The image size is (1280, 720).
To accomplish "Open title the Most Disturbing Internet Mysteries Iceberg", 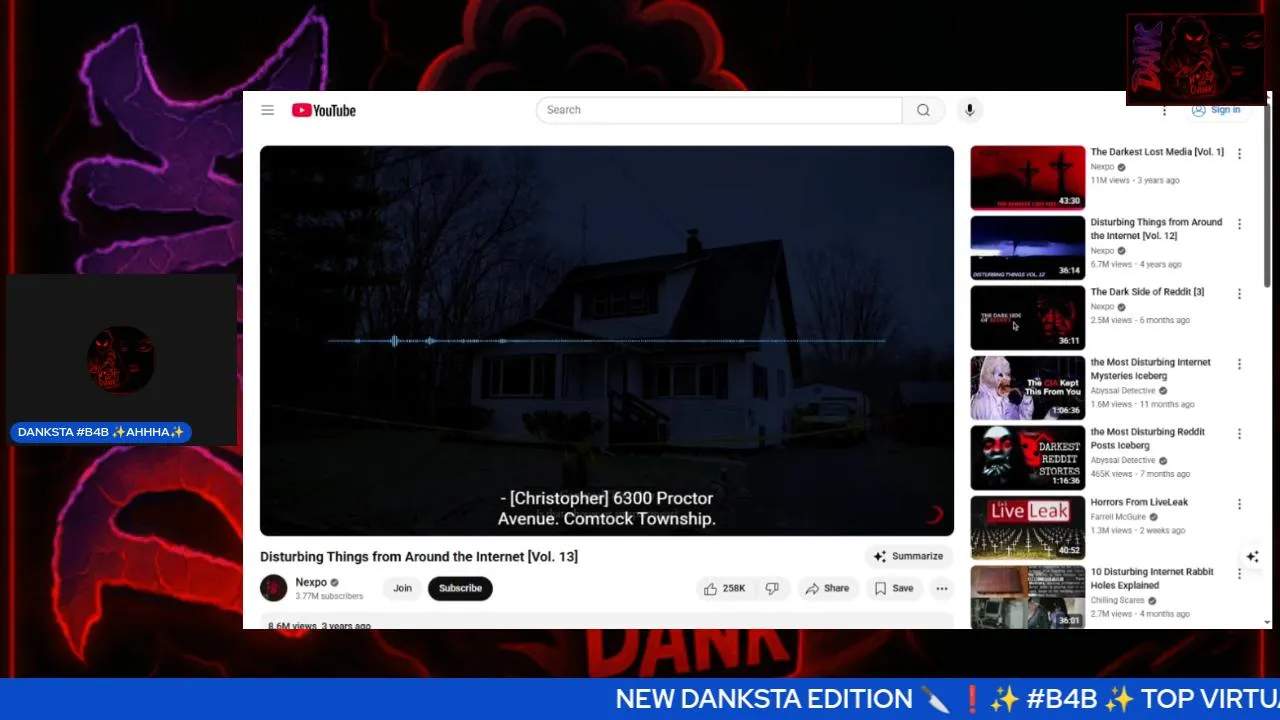I will 1150,369.
